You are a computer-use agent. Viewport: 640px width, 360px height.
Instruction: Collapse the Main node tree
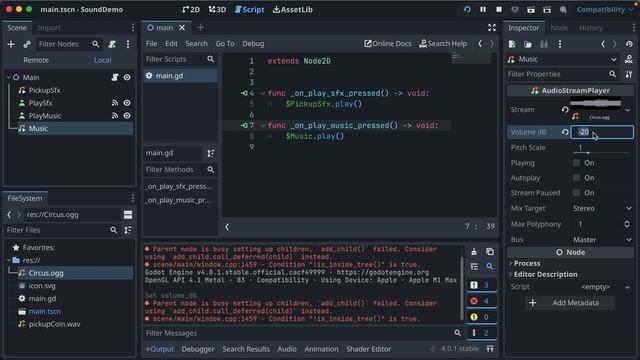(x=9, y=77)
